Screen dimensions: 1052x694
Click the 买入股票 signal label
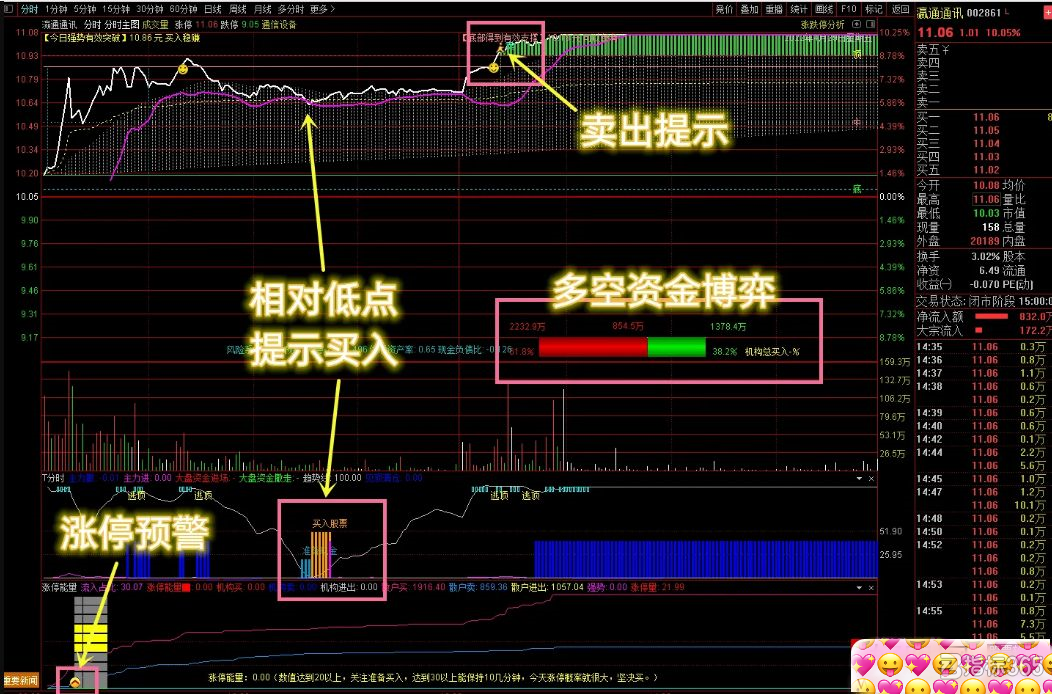click(329, 522)
